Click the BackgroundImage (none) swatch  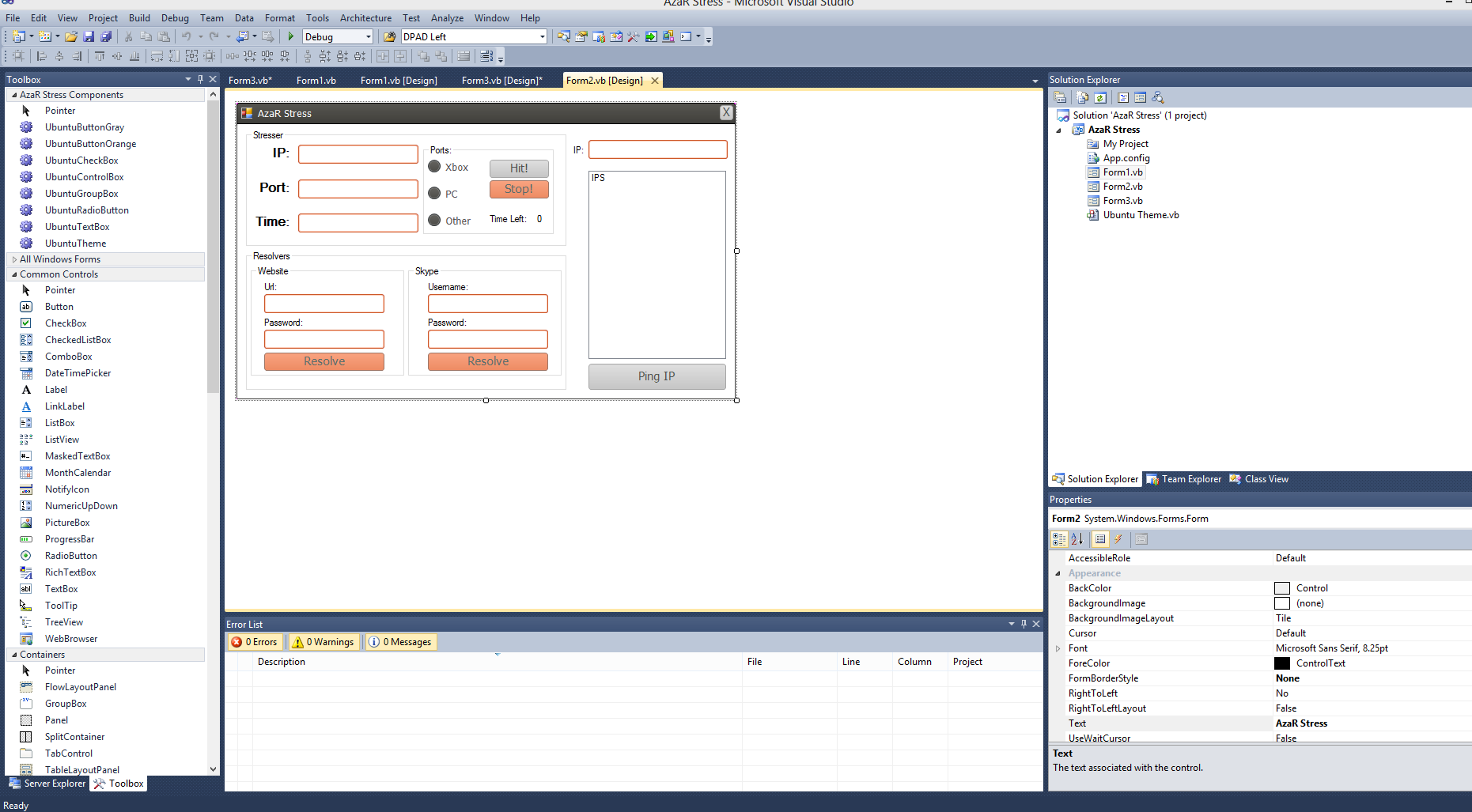[1282, 603]
